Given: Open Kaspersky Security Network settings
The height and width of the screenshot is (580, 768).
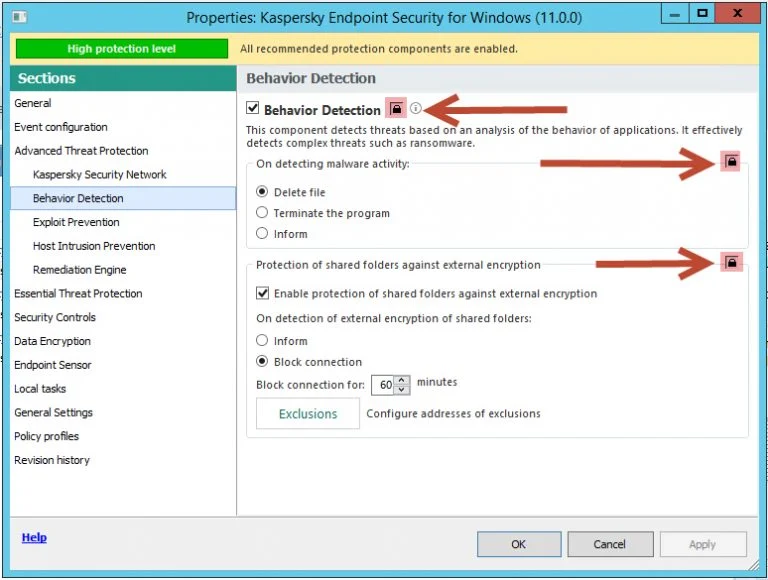Looking at the screenshot, I should 122,174.
